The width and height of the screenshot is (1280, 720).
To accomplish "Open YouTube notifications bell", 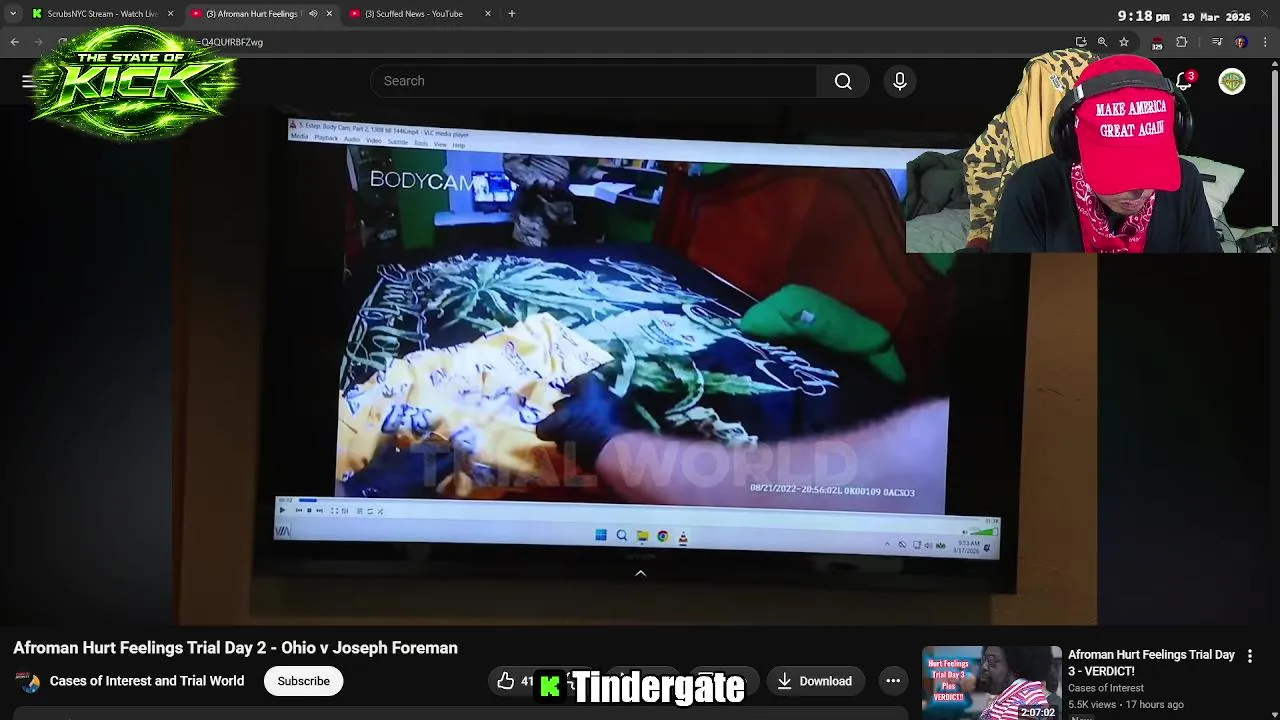I will coord(1185,81).
